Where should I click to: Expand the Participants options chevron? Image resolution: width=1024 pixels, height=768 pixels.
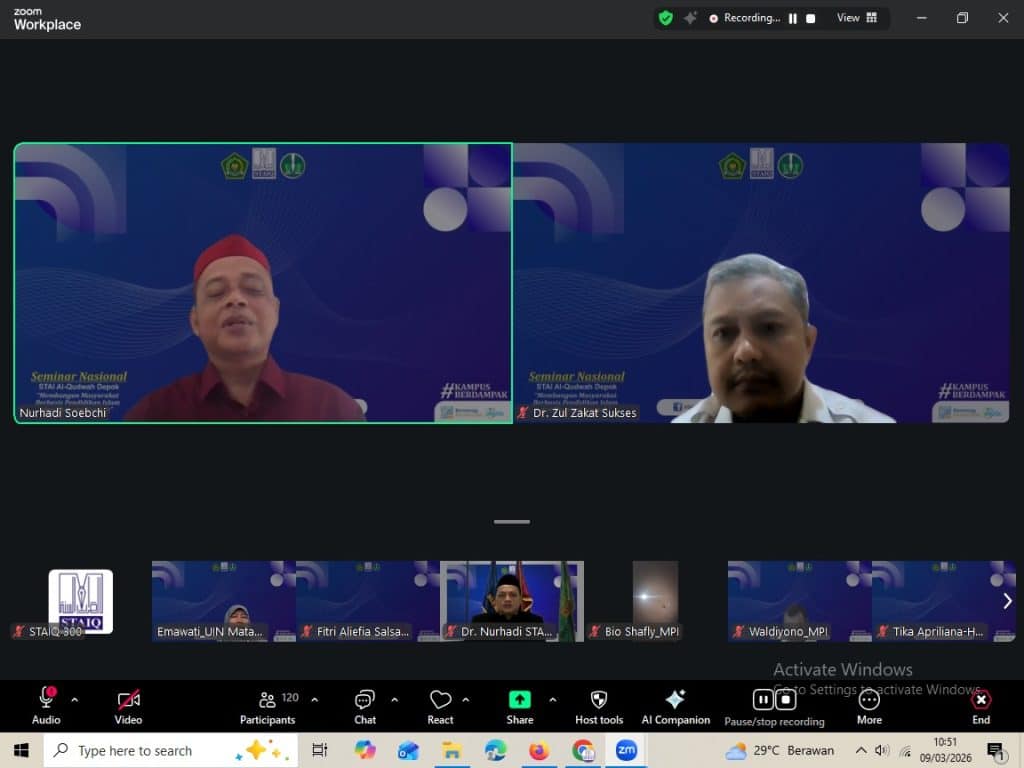pos(315,700)
